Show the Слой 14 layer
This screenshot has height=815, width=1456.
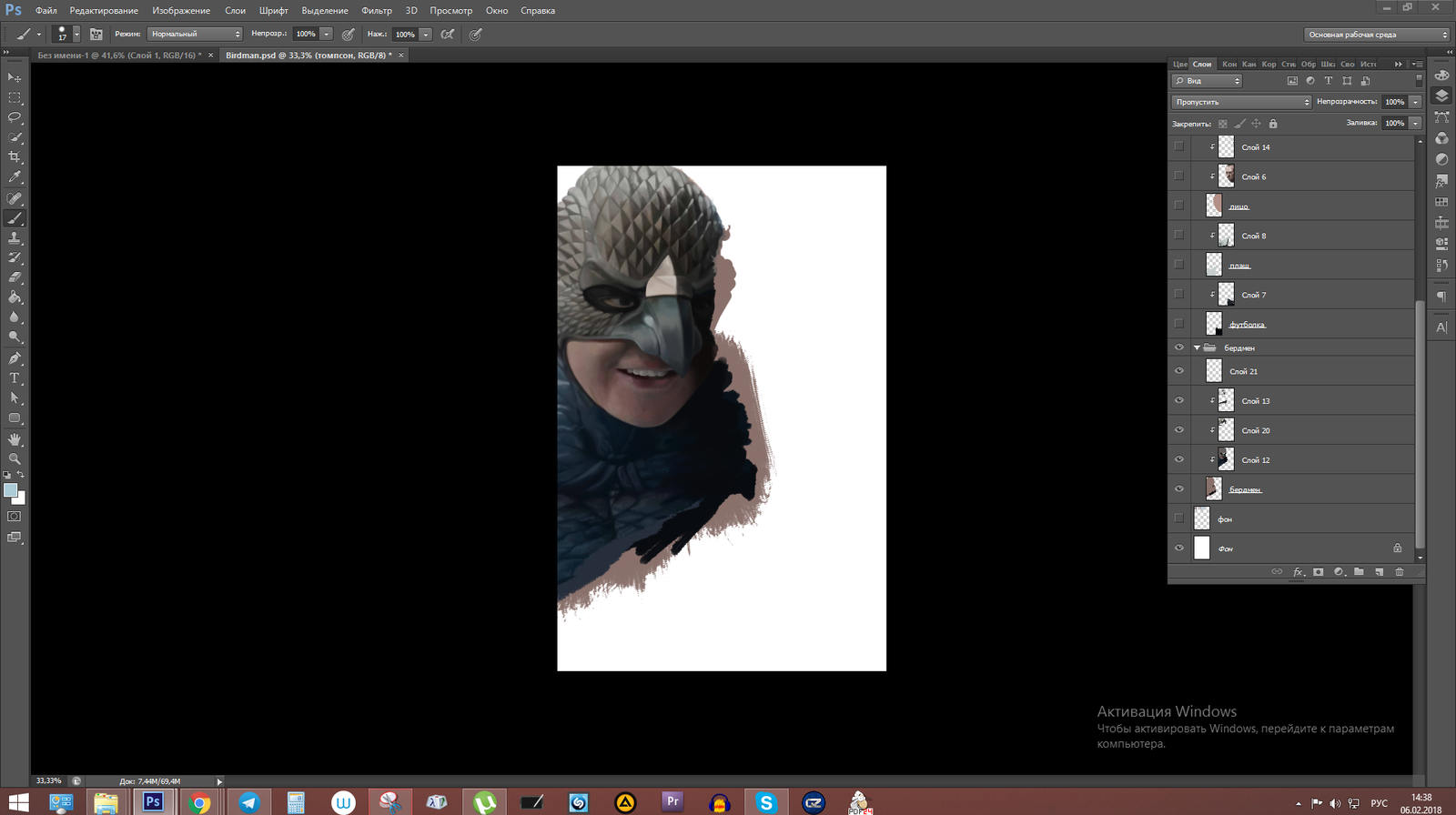(x=1179, y=146)
